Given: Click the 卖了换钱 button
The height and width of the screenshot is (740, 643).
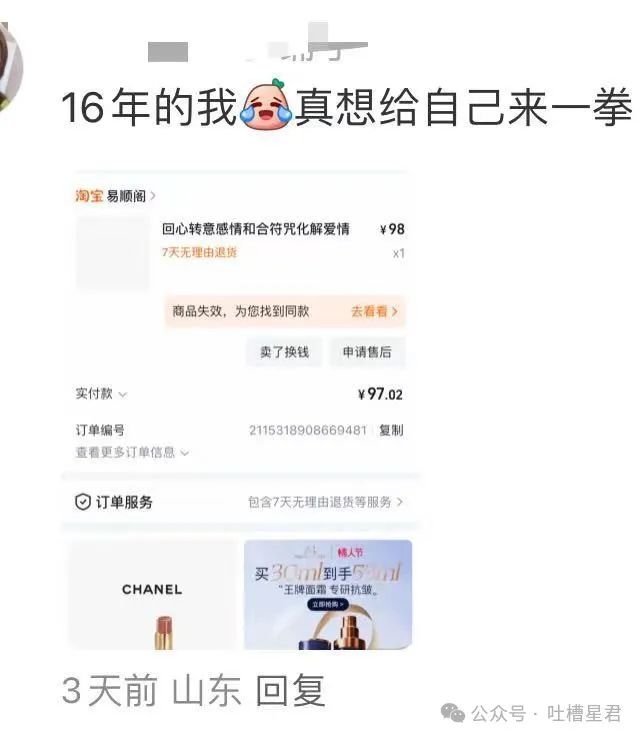Looking at the screenshot, I should pos(284,352).
